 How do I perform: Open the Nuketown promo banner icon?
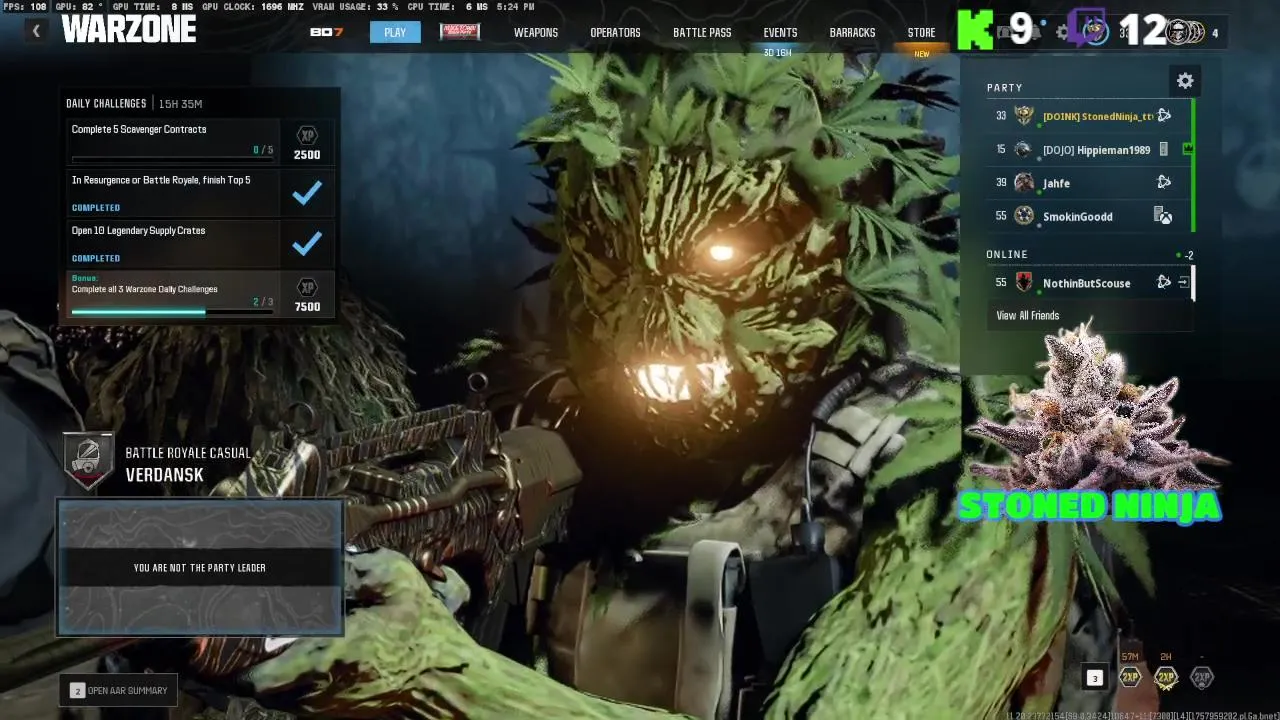click(x=460, y=32)
